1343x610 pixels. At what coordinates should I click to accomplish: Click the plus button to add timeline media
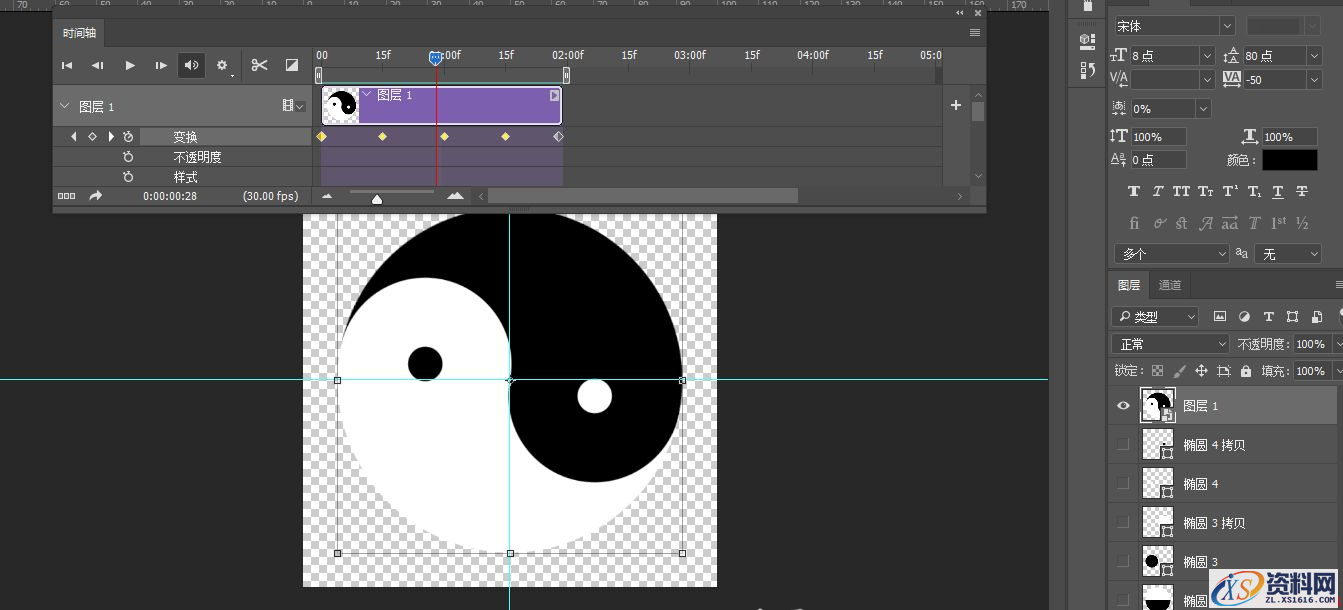955,105
